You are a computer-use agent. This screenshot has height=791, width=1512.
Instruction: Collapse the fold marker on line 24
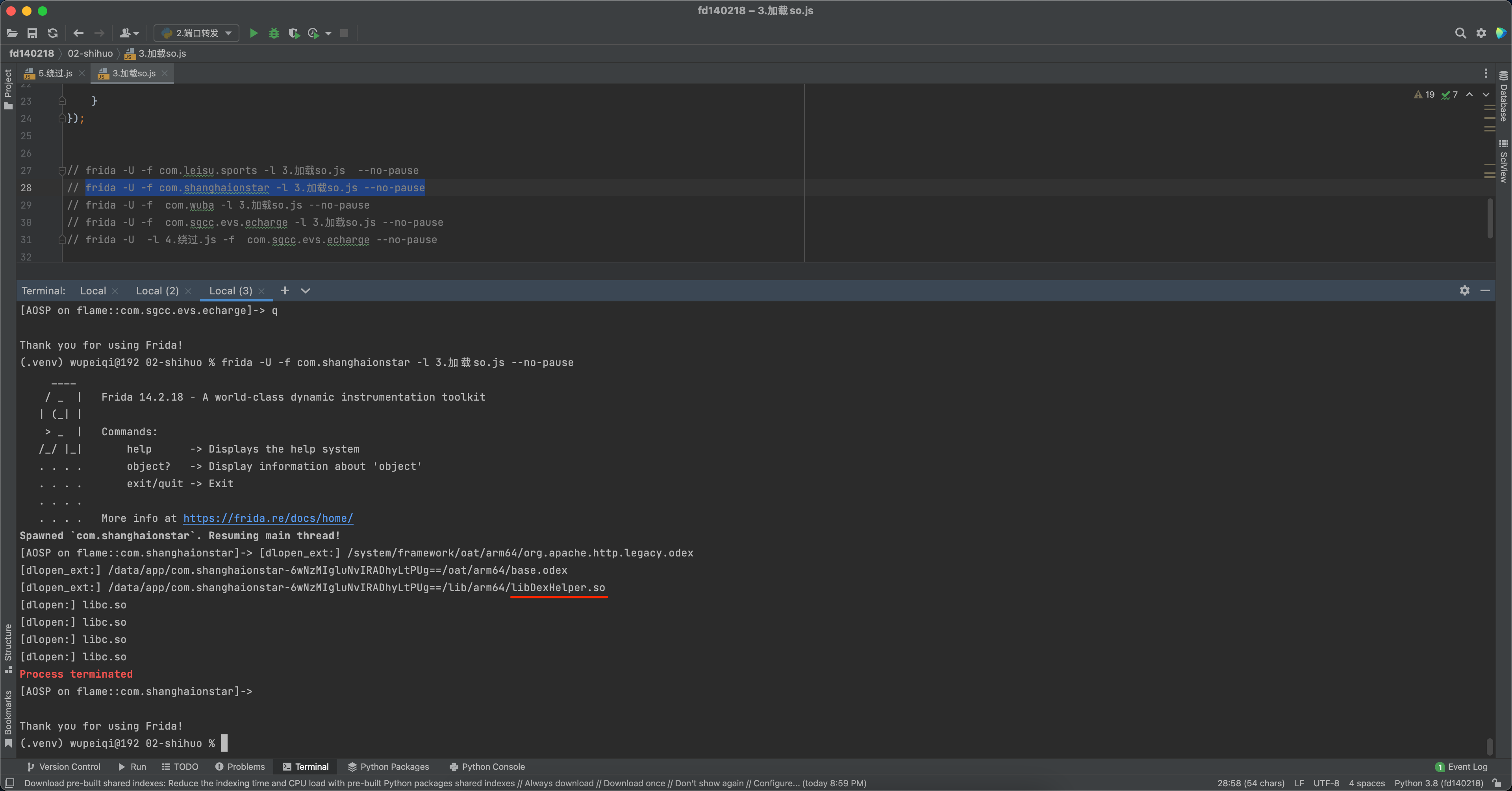[62, 118]
